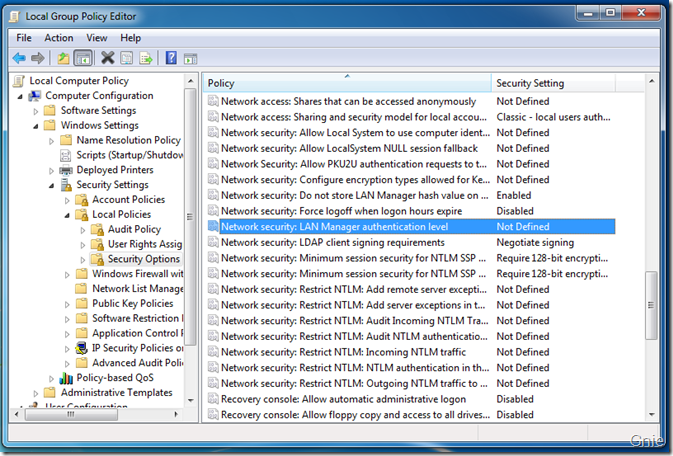Open the View menu
Viewport: 673px width, 456px height.
(97, 38)
